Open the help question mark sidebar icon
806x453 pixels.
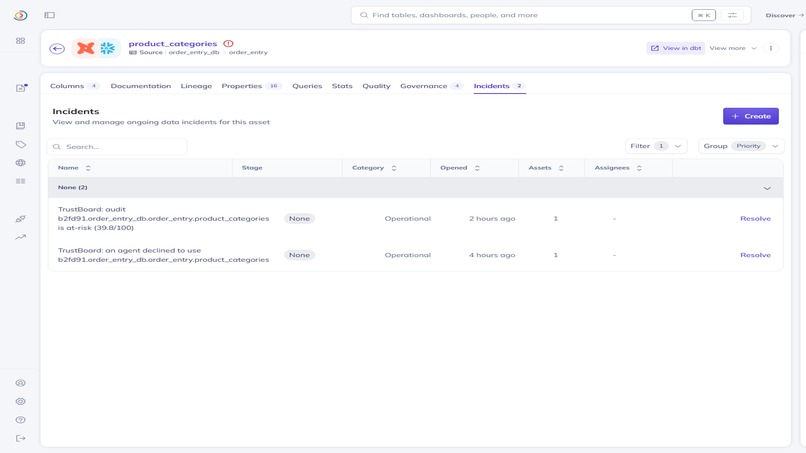pos(21,420)
